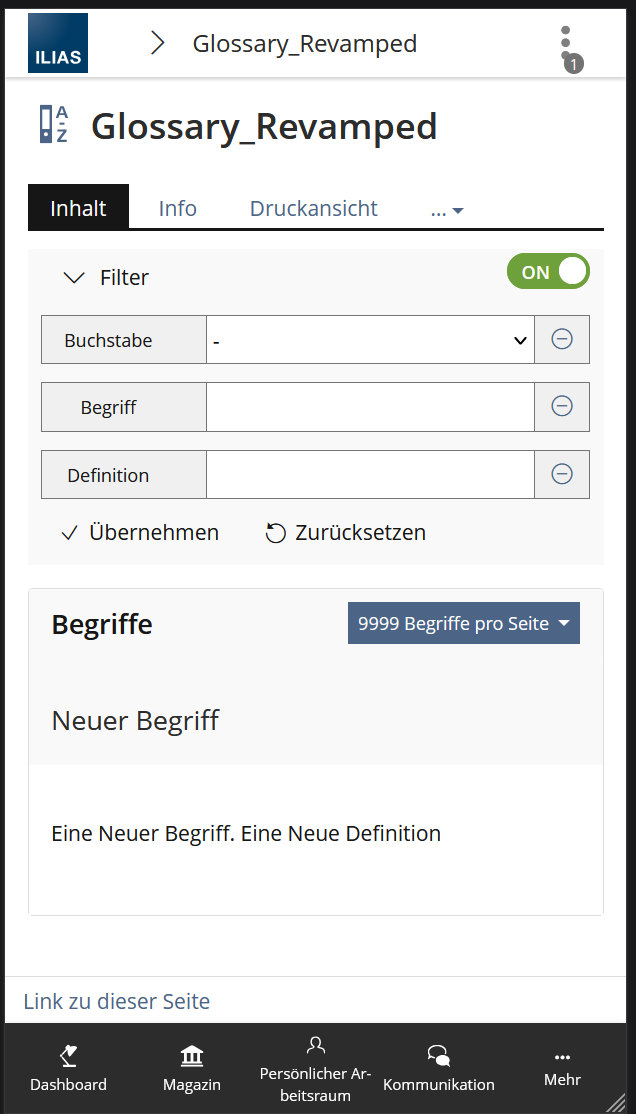
Task: Click the Link zu dieser Seite link
Action: tap(117, 1001)
